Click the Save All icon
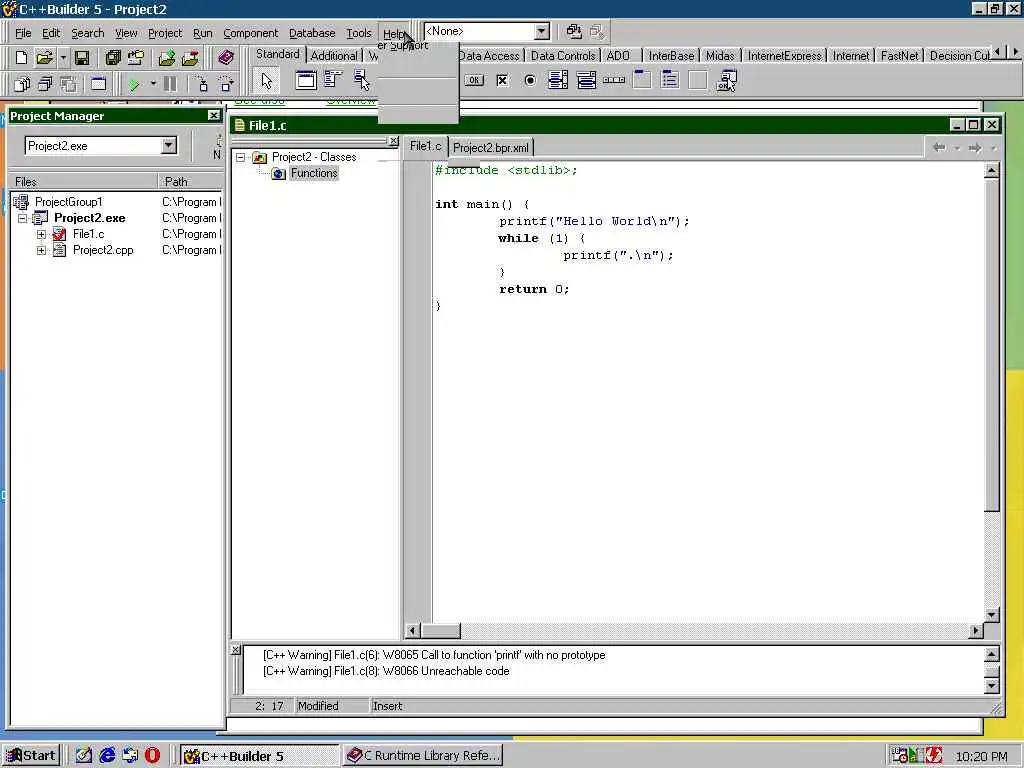This screenshot has width=1024, height=768. pyautogui.click(x=113, y=57)
